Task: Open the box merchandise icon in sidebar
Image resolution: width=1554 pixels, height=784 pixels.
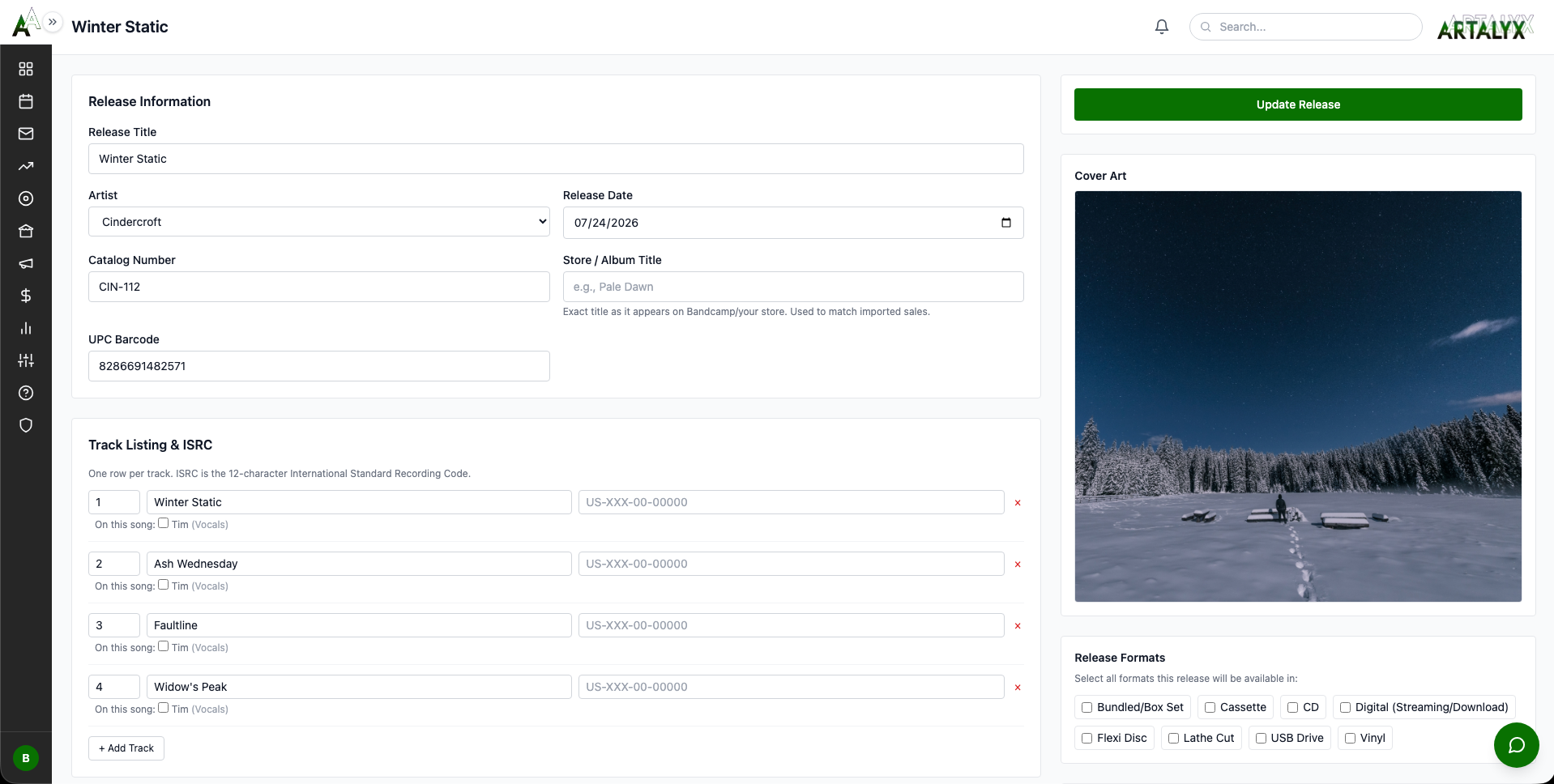Action: tap(26, 231)
